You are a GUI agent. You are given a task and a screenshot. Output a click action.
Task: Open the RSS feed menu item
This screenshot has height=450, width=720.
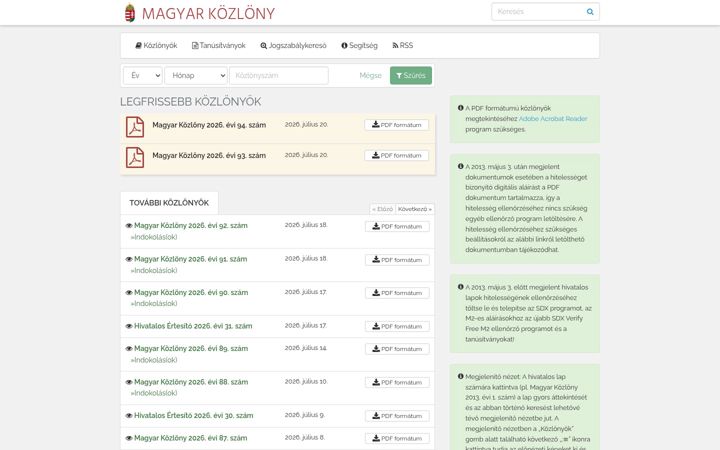point(403,45)
